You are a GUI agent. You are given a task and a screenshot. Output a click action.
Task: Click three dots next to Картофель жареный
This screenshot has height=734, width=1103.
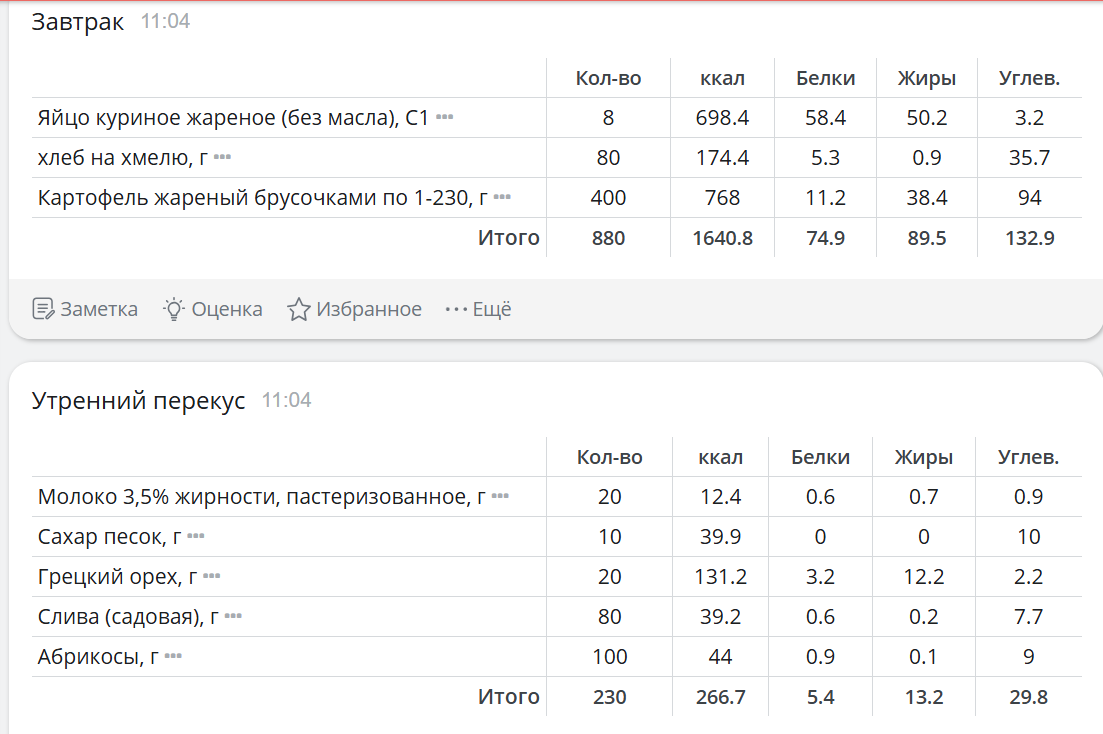click(502, 198)
